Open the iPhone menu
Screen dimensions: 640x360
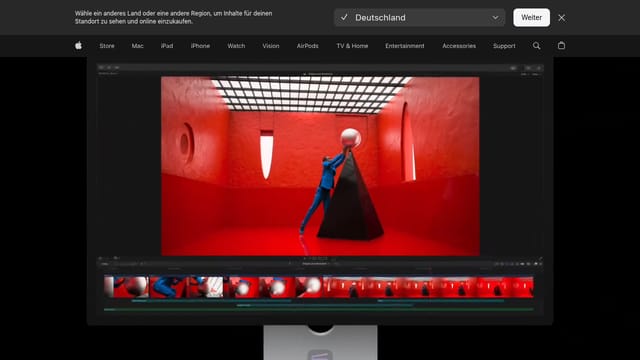tap(200, 46)
